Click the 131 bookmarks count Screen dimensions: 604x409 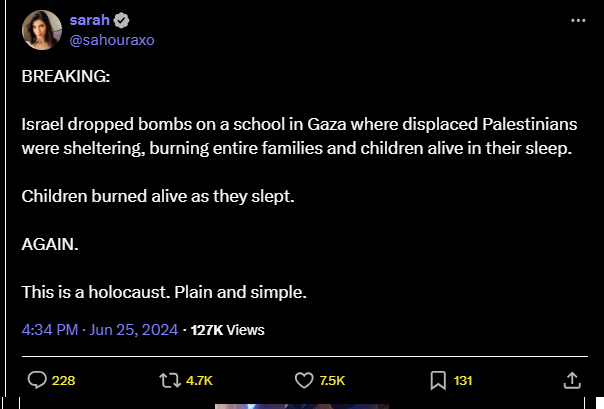pyautogui.click(x=463, y=380)
